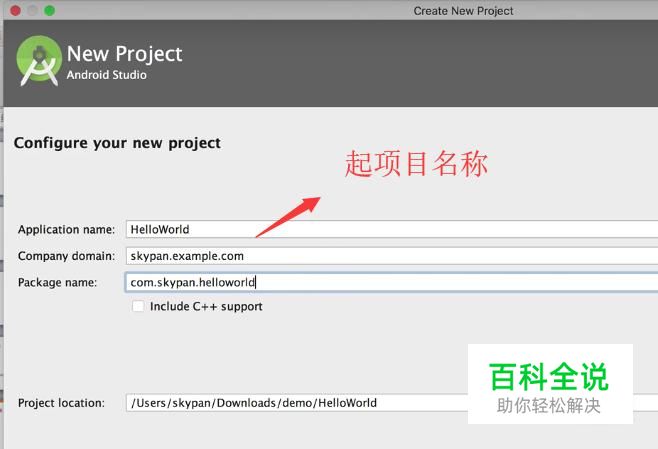Click the 'Create New Project' window title
The width and height of the screenshot is (658, 449).
coord(463,11)
